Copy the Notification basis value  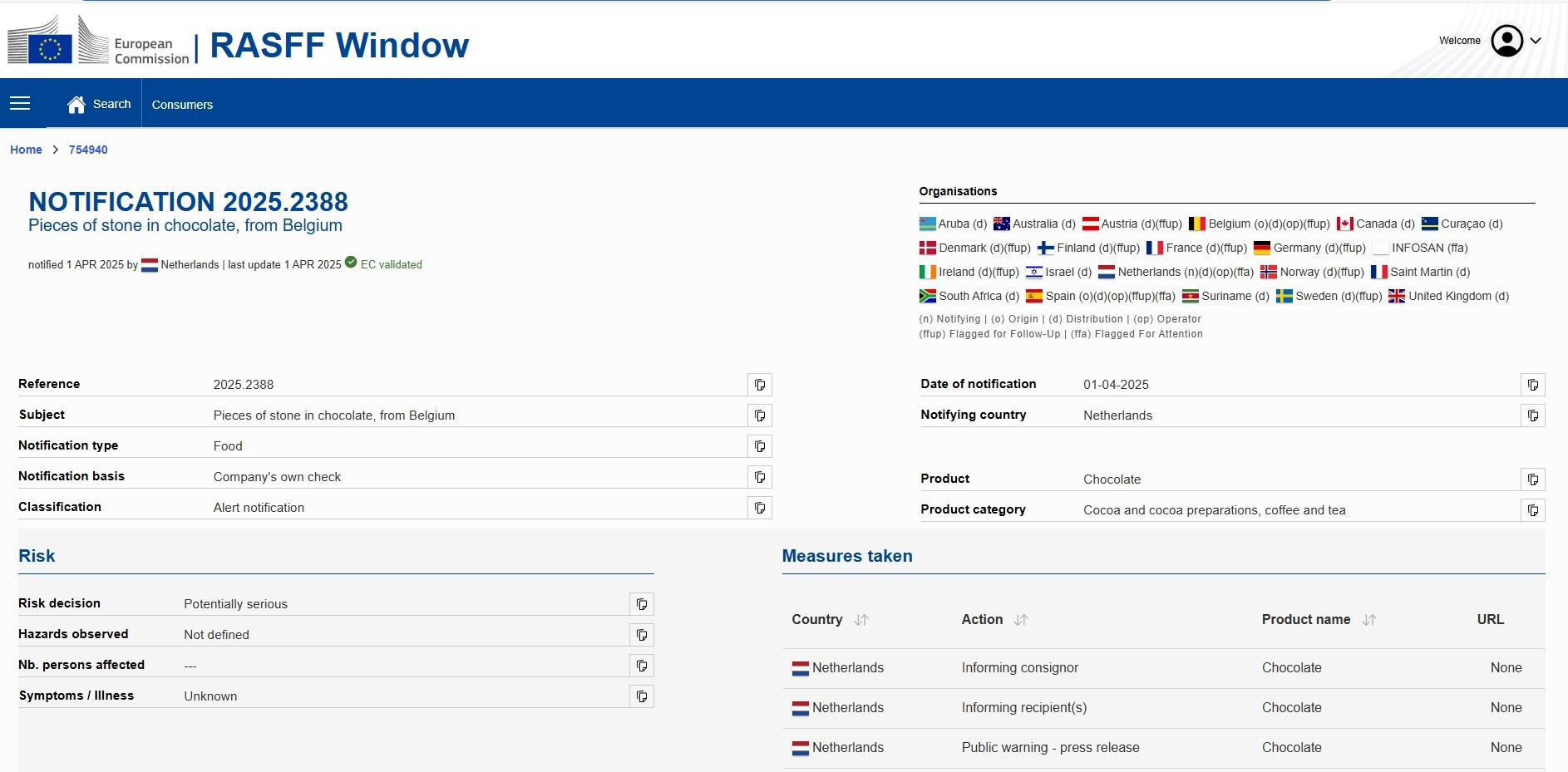pos(759,477)
